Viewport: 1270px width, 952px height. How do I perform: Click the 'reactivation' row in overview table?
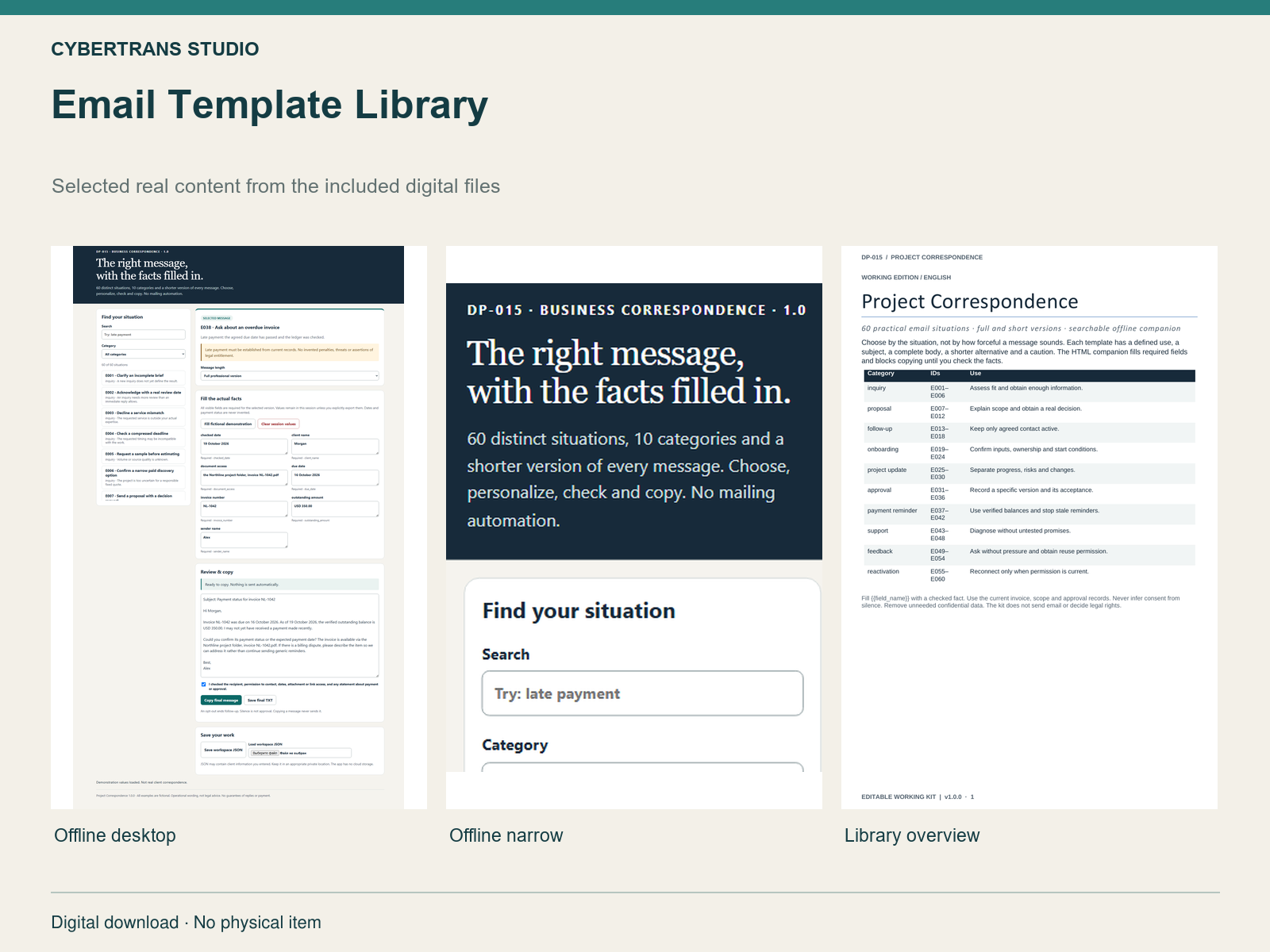[x=1029, y=575]
